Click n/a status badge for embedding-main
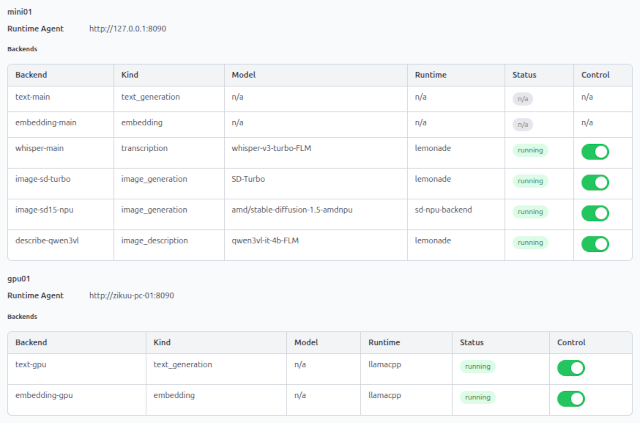The width and height of the screenshot is (640, 423). click(522, 125)
